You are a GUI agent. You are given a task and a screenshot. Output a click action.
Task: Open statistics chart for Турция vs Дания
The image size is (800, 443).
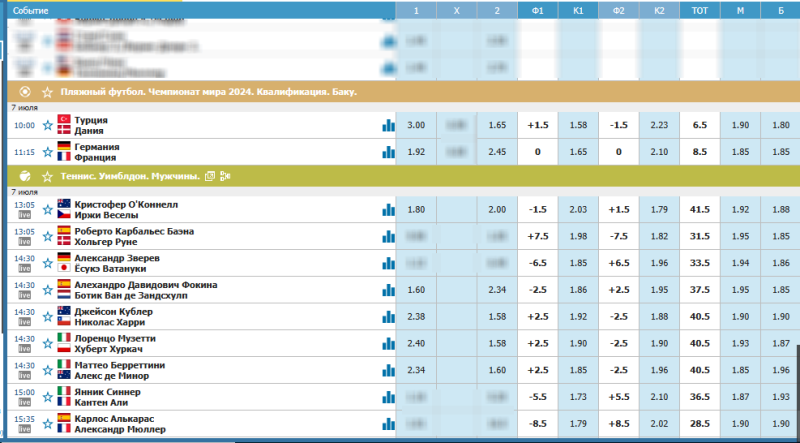387,126
